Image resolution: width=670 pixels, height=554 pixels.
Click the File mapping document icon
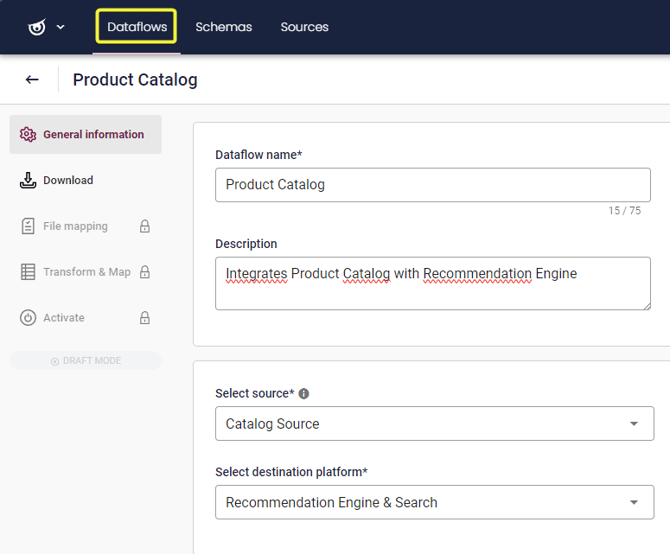[28, 226]
